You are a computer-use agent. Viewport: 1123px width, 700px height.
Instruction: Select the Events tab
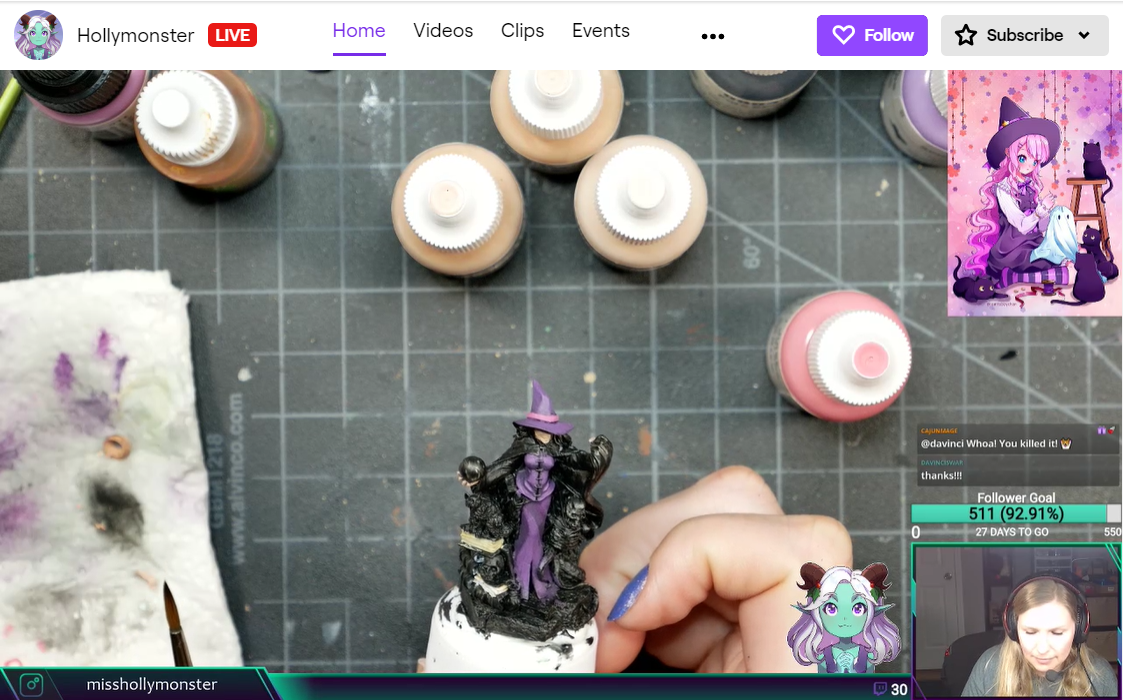tap(600, 31)
